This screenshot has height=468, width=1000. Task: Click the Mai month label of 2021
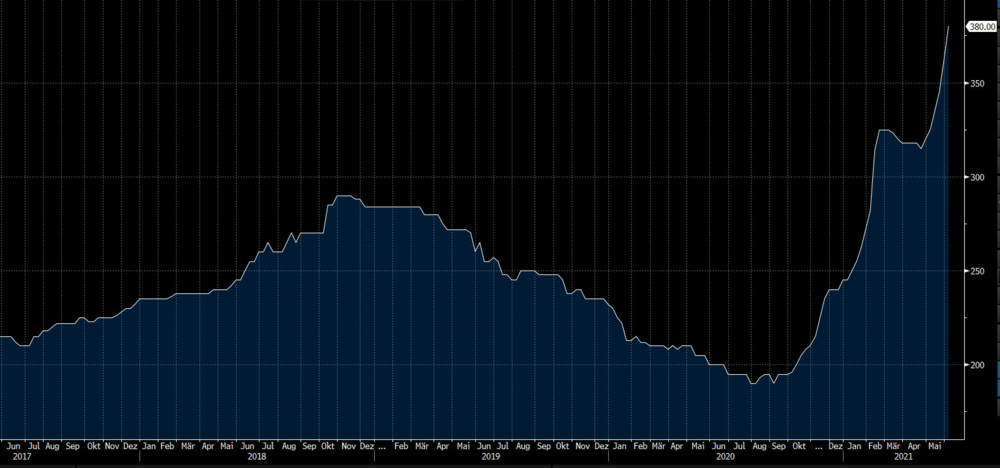click(935, 446)
